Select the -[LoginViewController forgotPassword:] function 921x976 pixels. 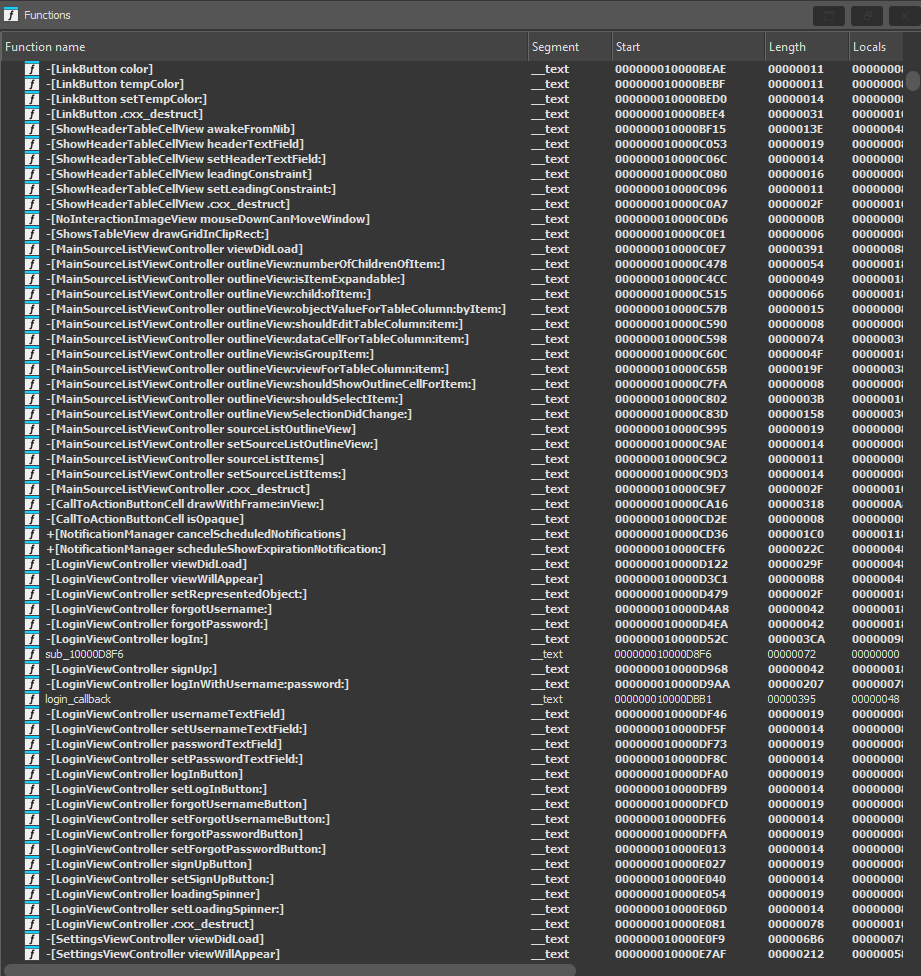click(x=160, y=623)
